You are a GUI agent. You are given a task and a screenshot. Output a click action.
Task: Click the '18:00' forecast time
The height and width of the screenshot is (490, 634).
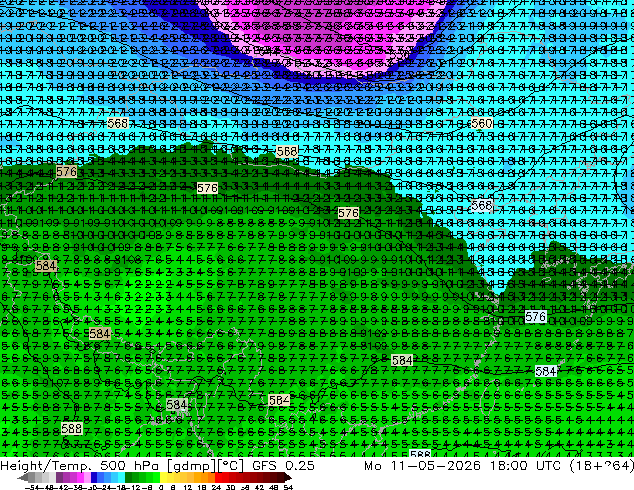coord(509,466)
